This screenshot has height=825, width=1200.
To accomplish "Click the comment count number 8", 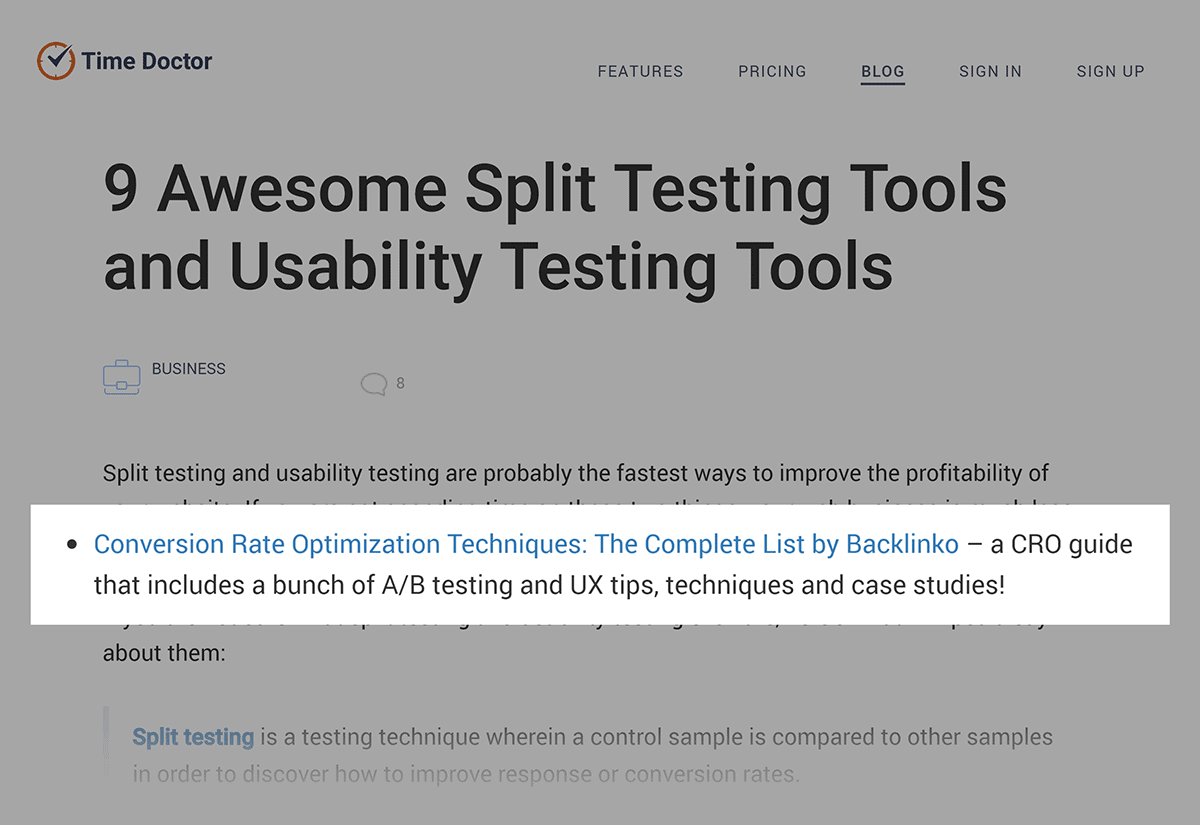I will pyautogui.click(x=400, y=383).
